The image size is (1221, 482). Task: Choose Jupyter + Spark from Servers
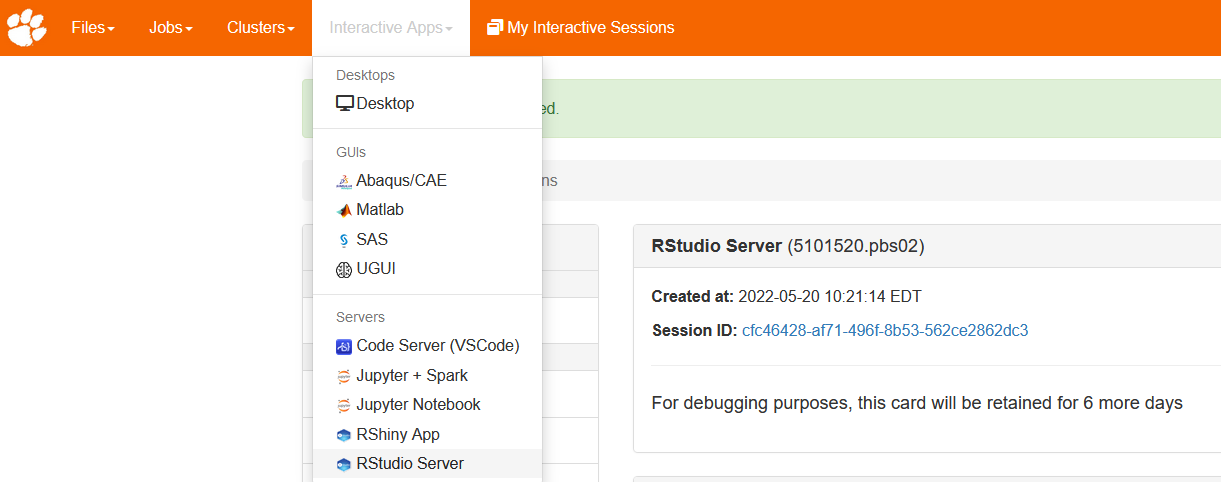(428, 376)
